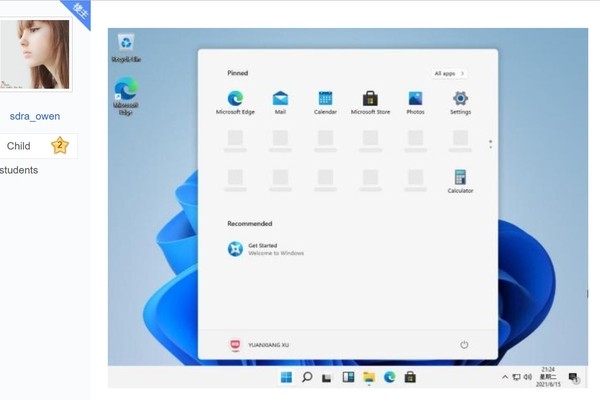Open File Explorer from taskbar
Image resolution: width=600 pixels, height=400 pixels.
369,378
